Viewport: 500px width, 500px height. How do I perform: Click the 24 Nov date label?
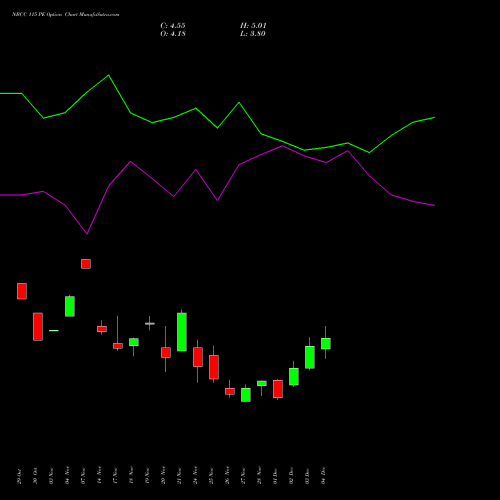point(195,475)
